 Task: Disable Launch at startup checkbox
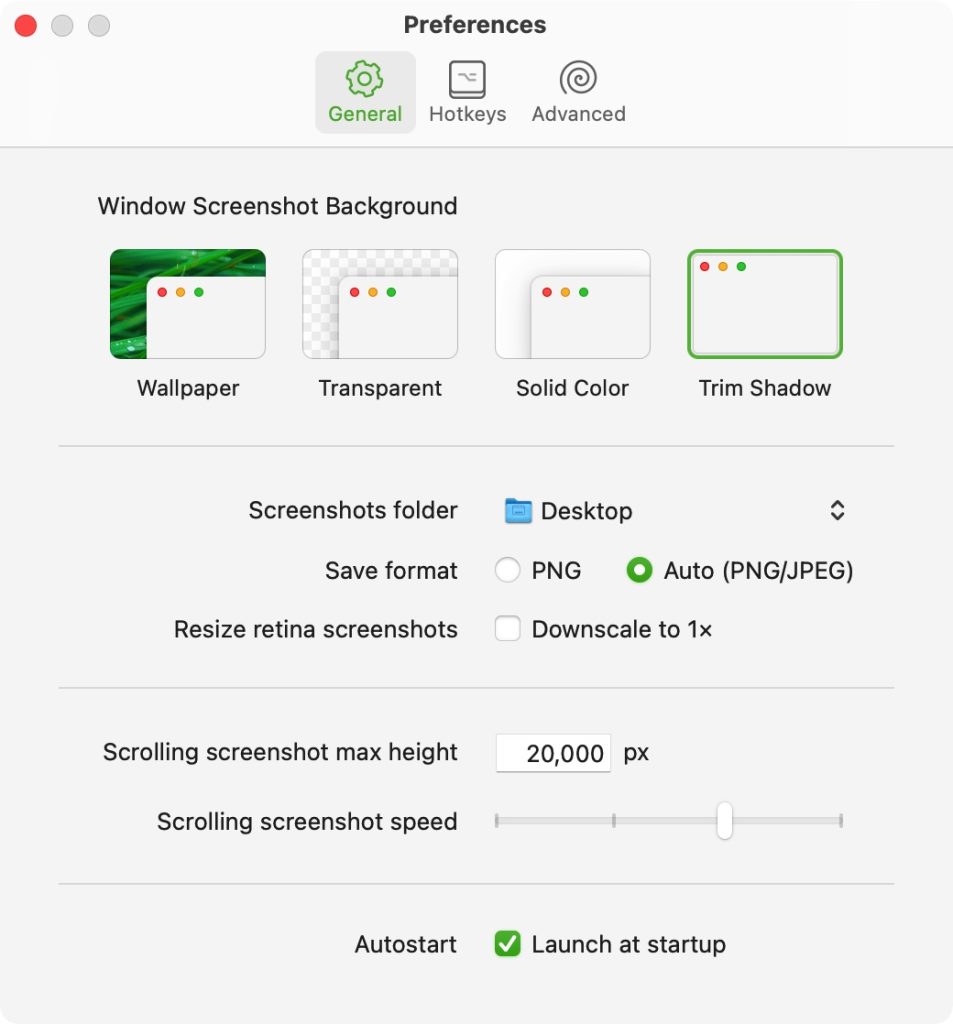pos(508,944)
